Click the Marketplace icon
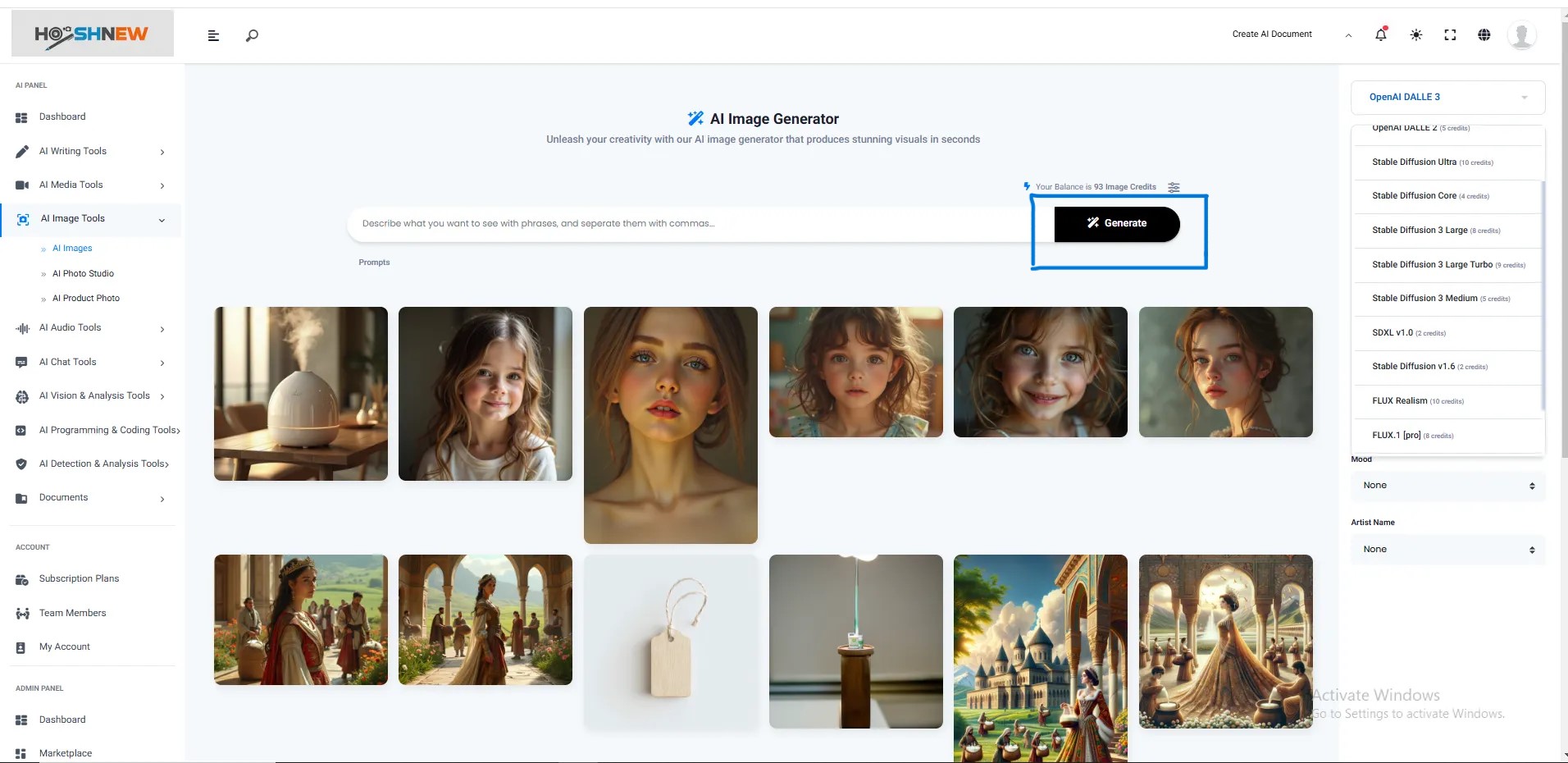The width and height of the screenshot is (1568, 763). 22,754
